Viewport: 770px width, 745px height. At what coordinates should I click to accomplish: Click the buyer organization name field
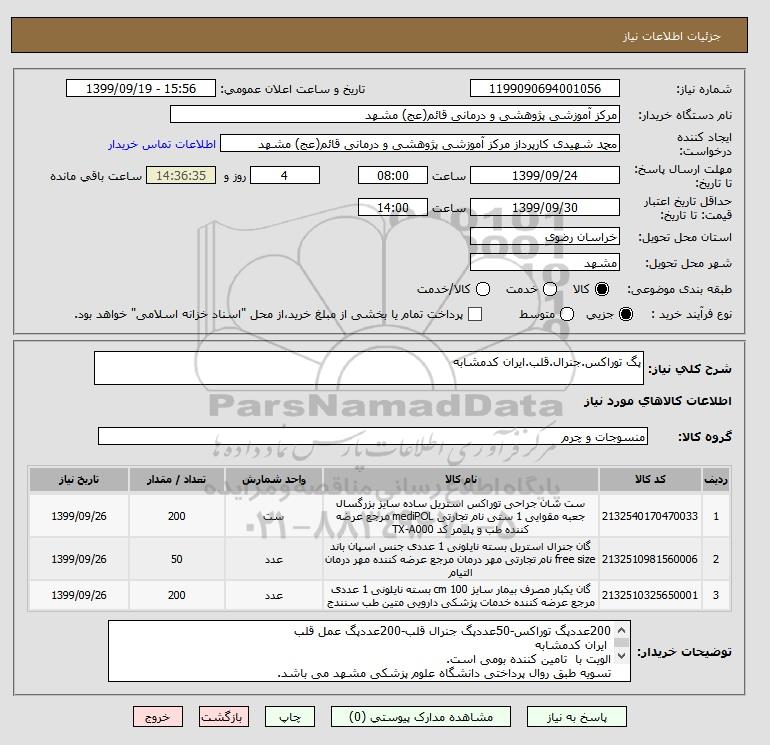click(x=395, y=114)
